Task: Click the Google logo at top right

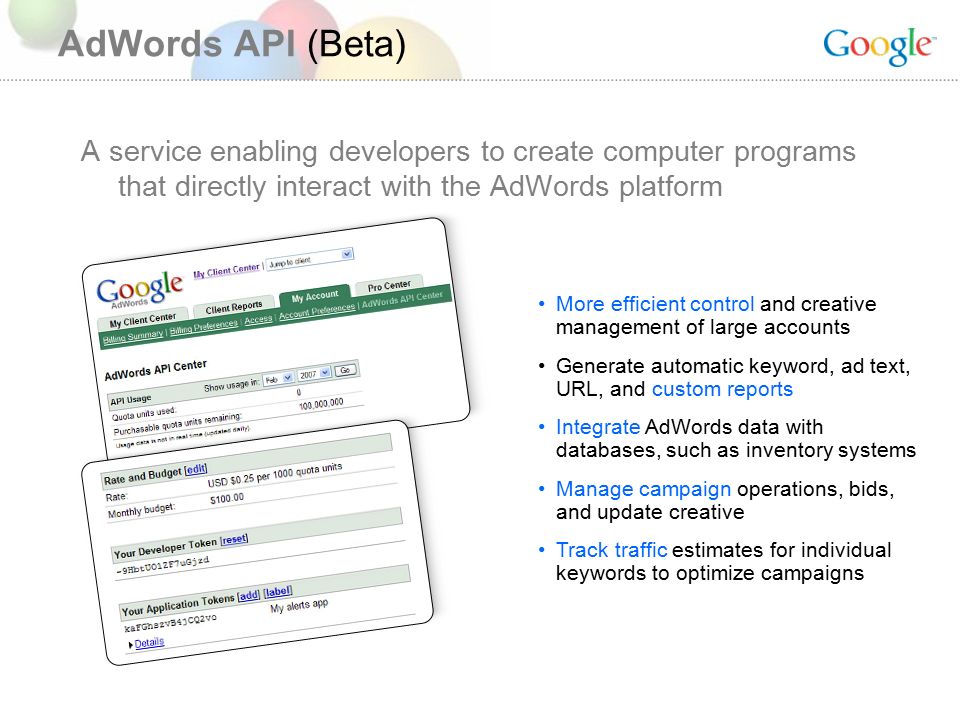Action: coord(879,46)
